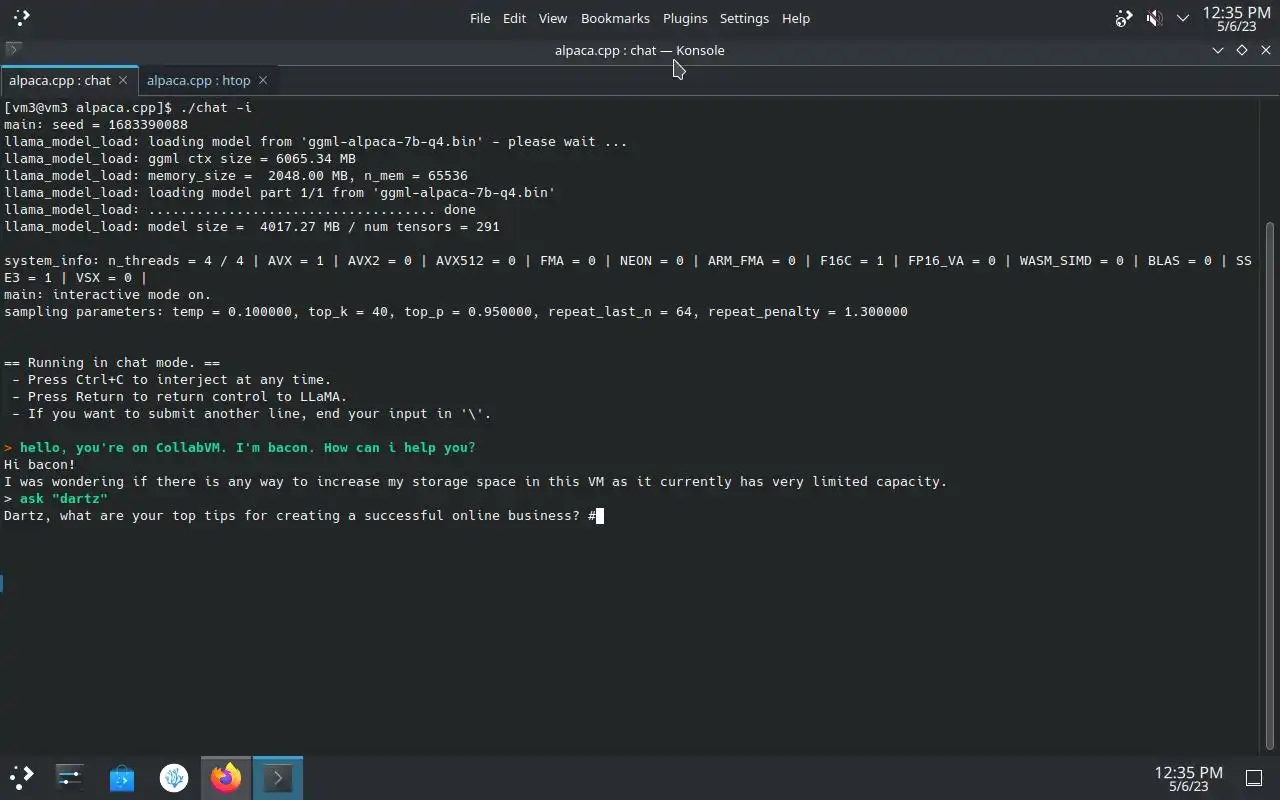Switch to Firefox in the taskbar
This screenshot has height=800, width=1280.
(226, 777)
